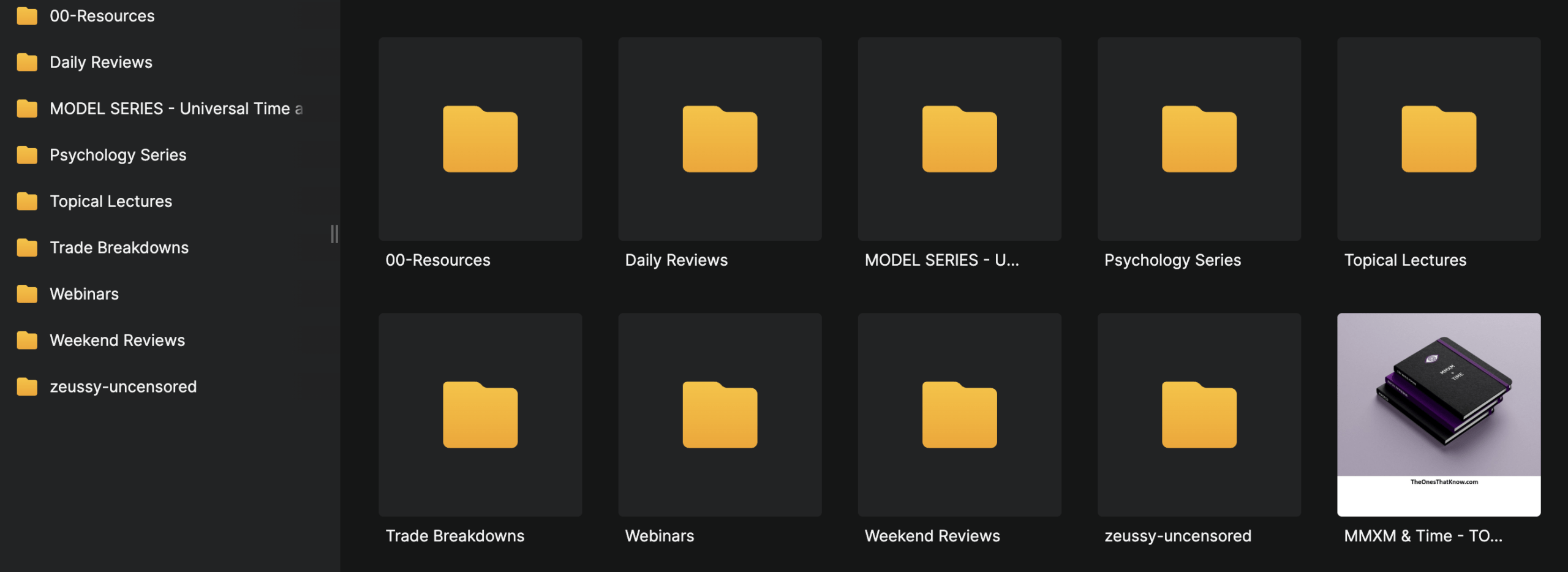Open the Trade Breakdowns folder tile

(x=480, y=415)
